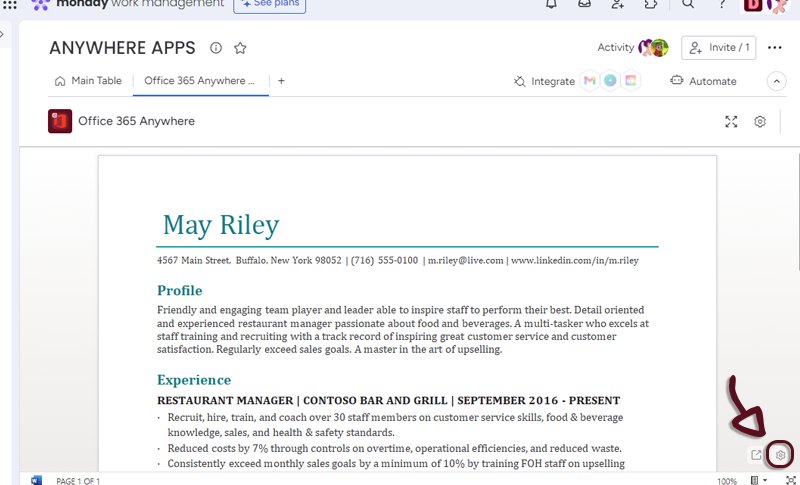This screenshot has width=800, height=485.
Task: Collapse the board header with chevron
Action: (x=776, y=81)
